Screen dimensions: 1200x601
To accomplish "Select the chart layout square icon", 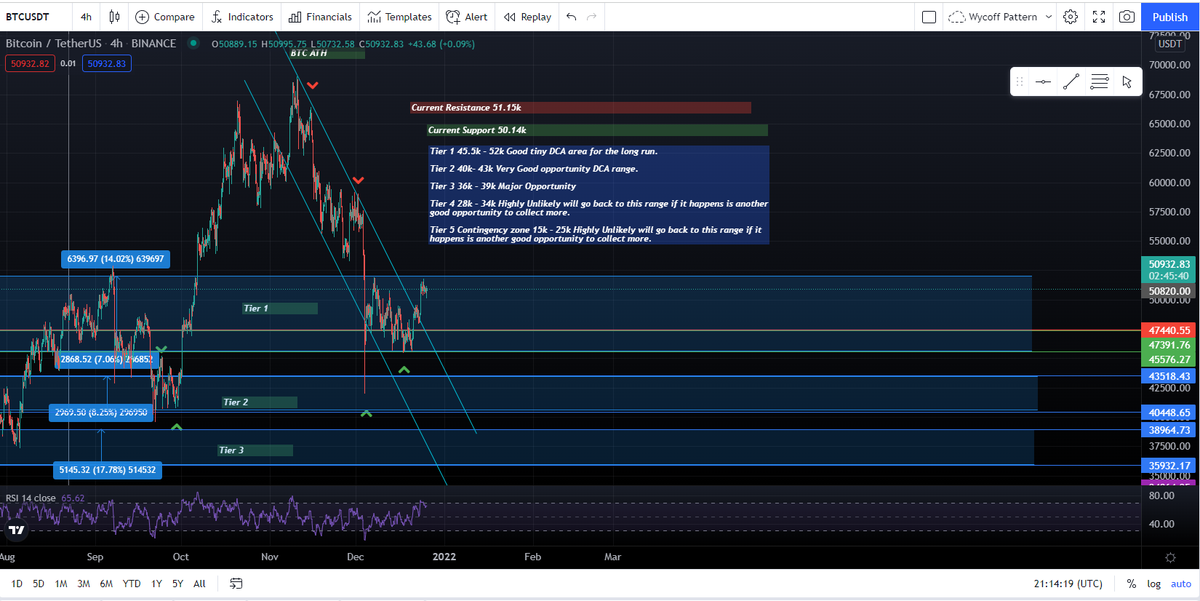I will click(x=929, y=17).
